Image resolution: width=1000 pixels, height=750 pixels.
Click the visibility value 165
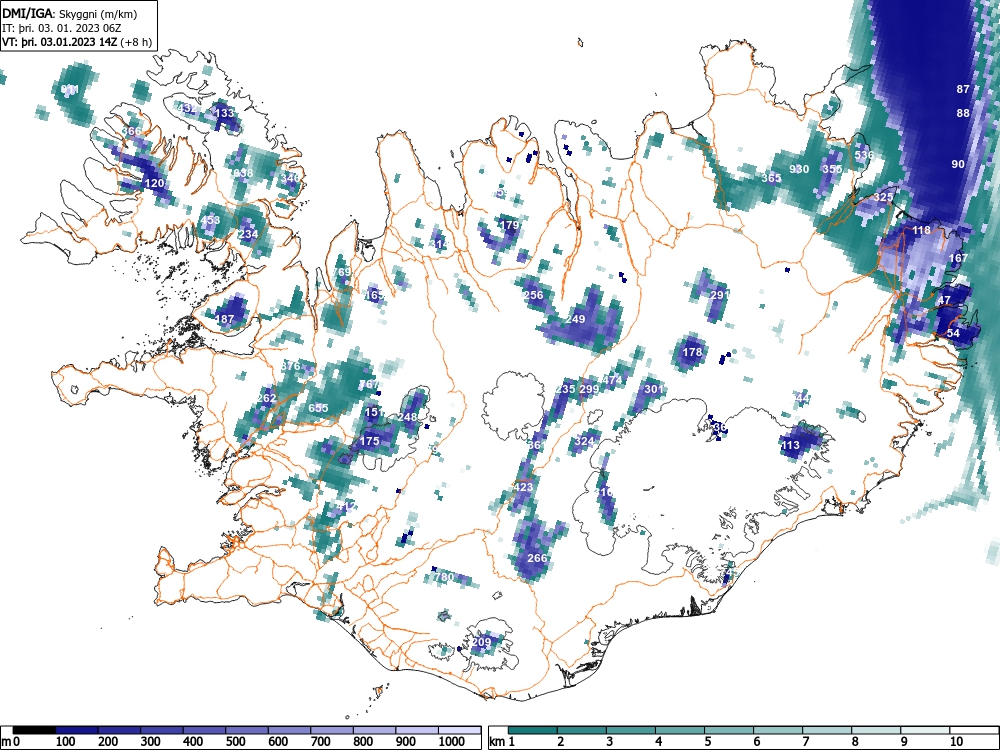coord(374,295)
